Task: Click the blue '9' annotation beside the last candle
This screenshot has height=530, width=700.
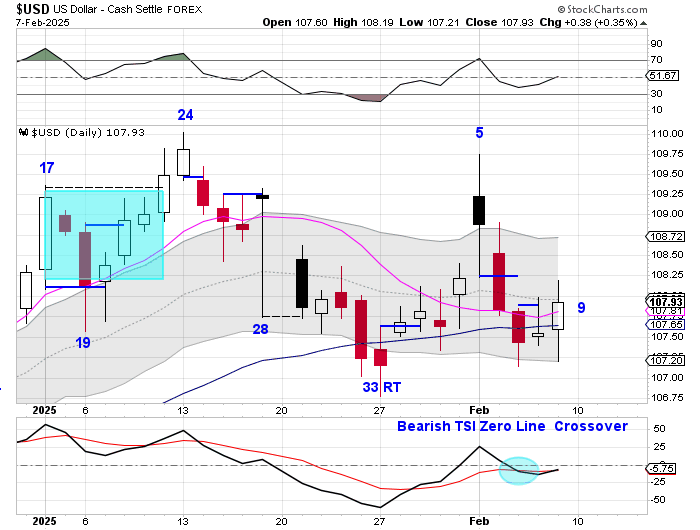Action: (x=581, y=307)
